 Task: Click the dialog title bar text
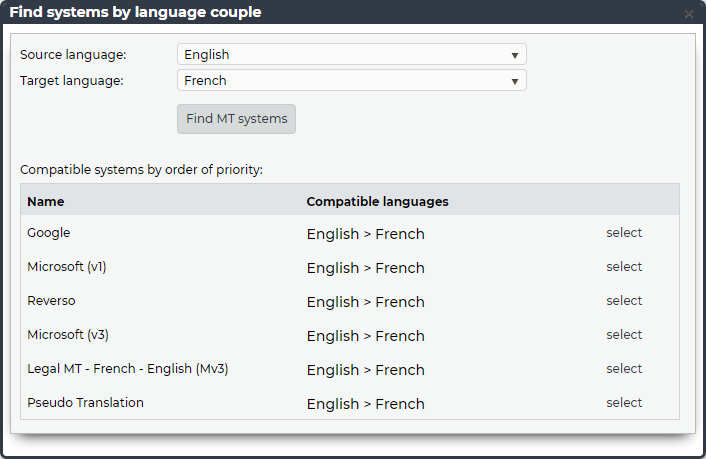tap(135, 13)
